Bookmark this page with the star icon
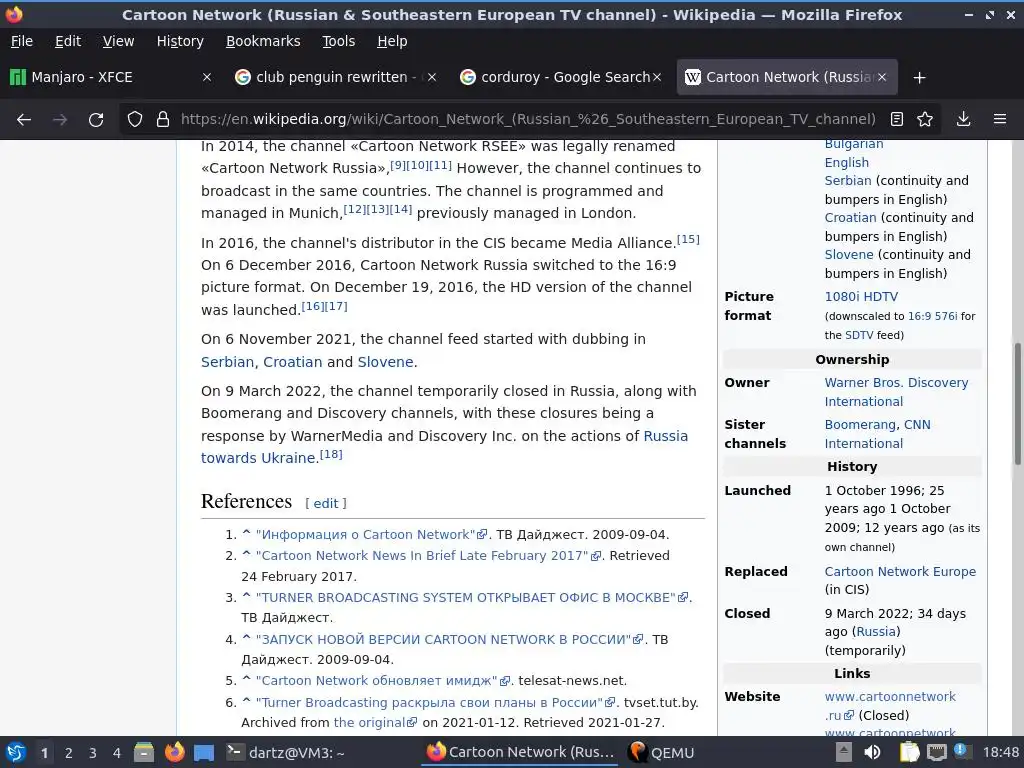 925,119
